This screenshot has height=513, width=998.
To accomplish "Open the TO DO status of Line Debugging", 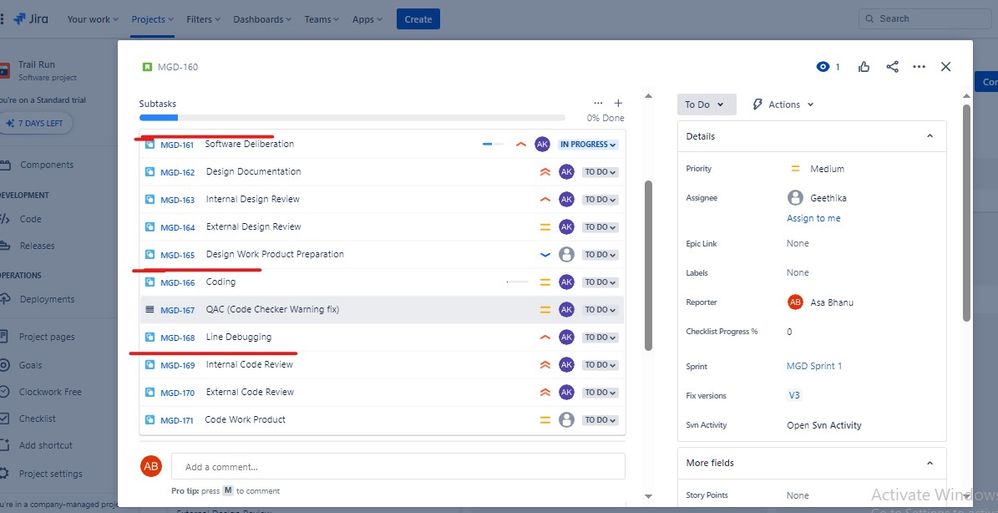I will click(600, 337).
